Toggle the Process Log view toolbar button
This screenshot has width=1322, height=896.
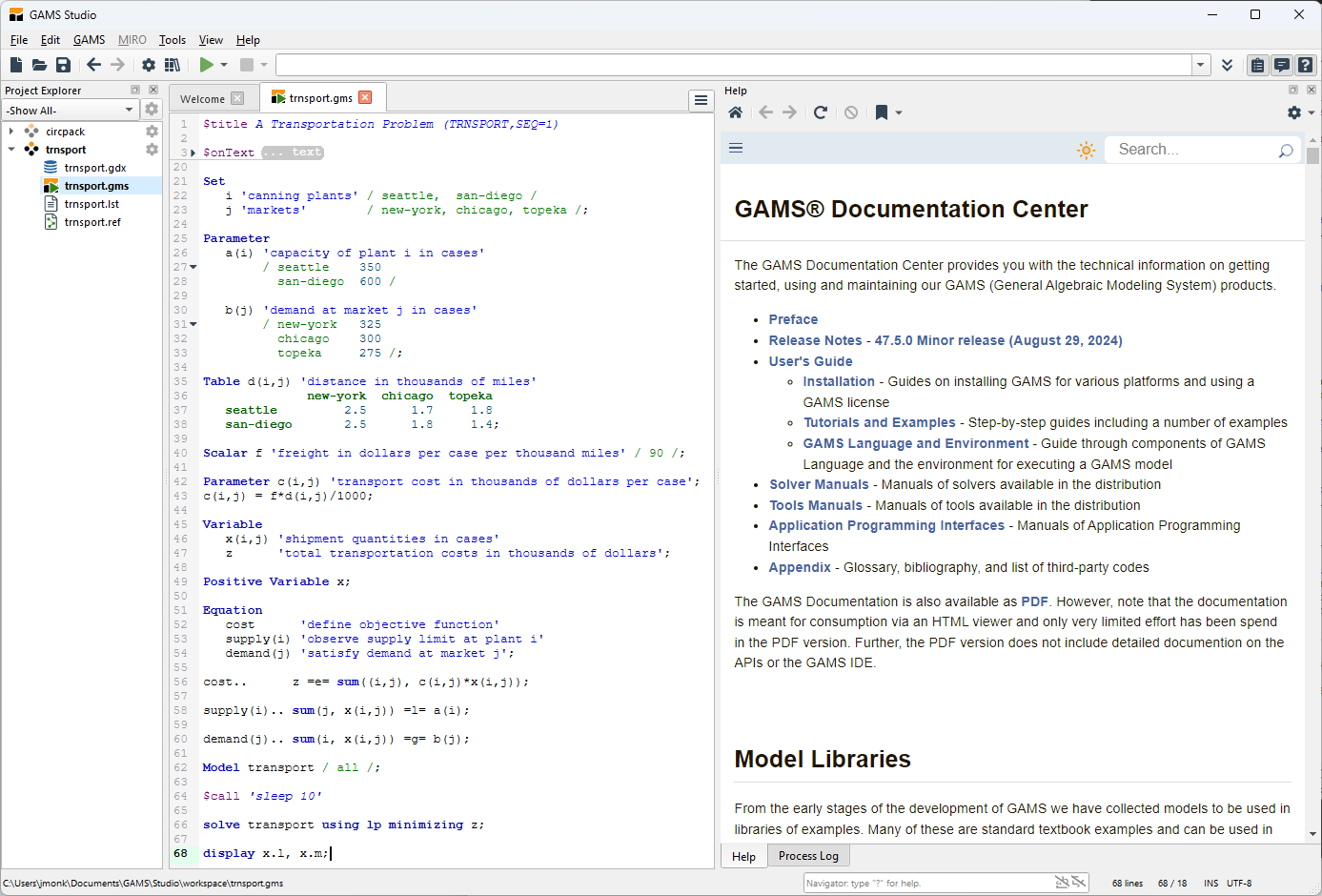point(1282,65)
